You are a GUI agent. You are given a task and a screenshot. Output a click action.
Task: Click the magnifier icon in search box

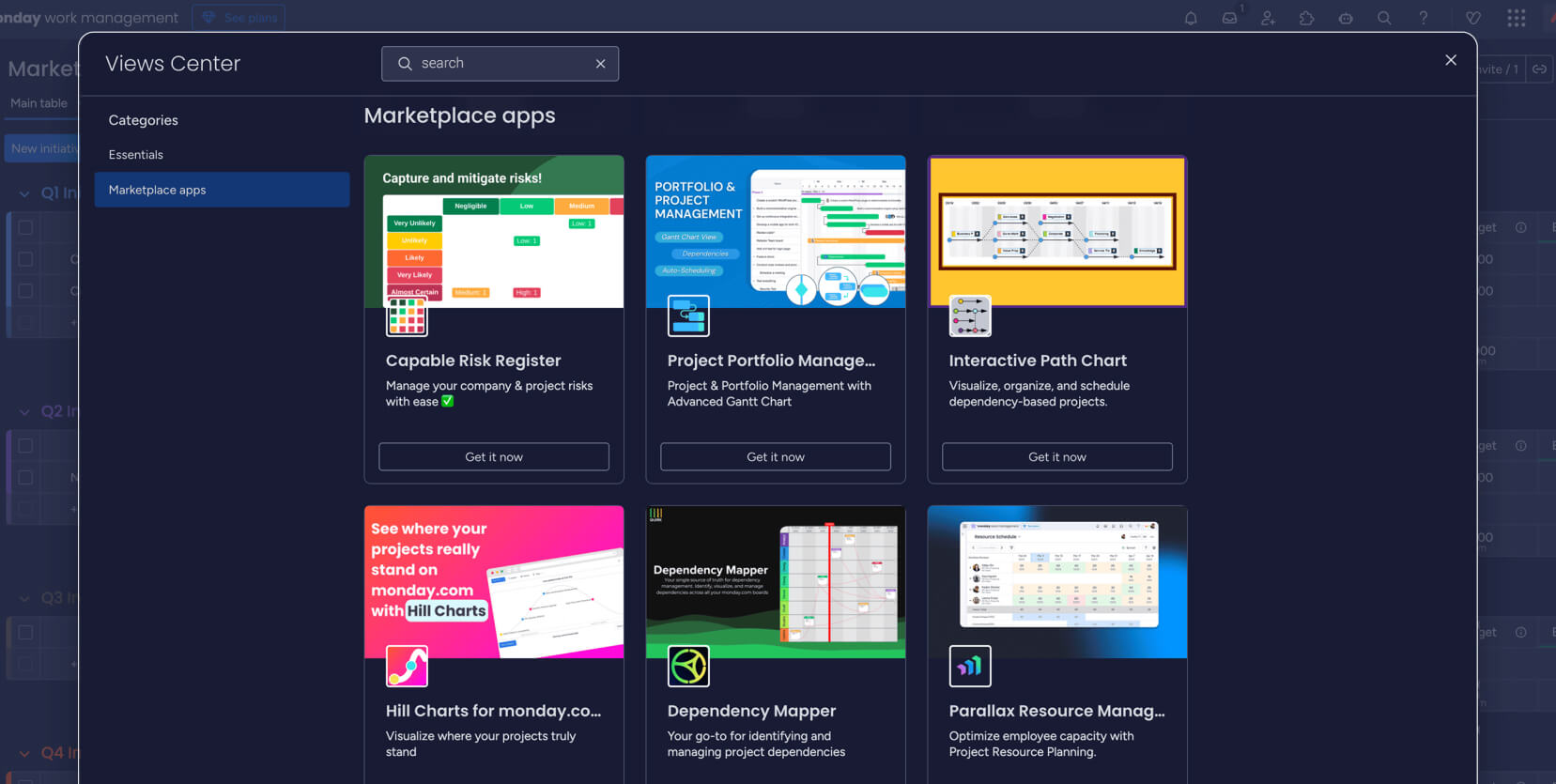[x=405, y=64]
